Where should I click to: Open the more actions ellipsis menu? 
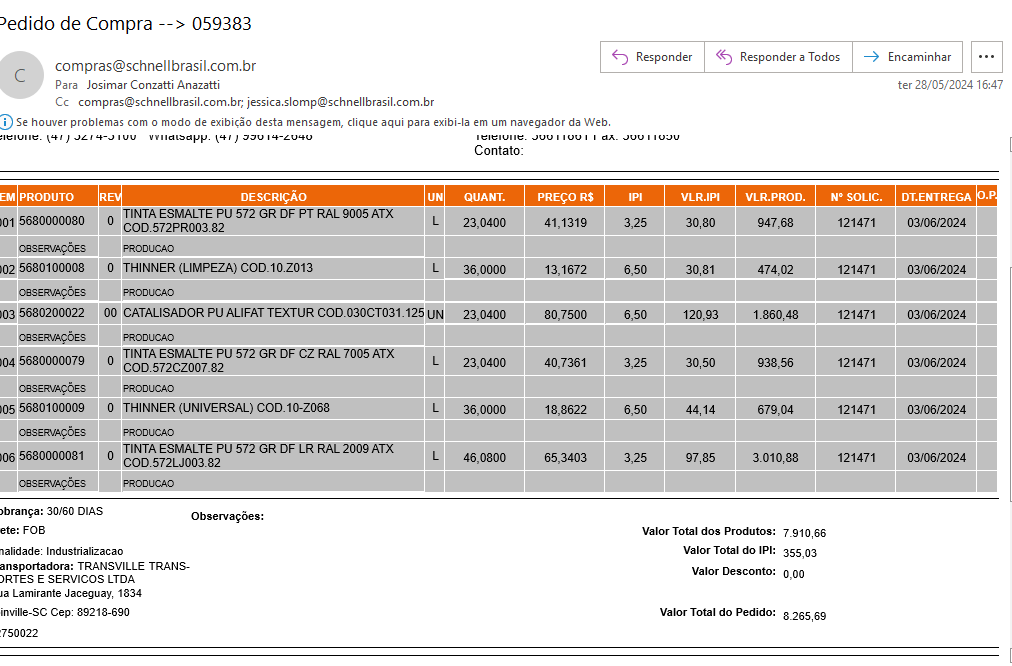[986, 57]
